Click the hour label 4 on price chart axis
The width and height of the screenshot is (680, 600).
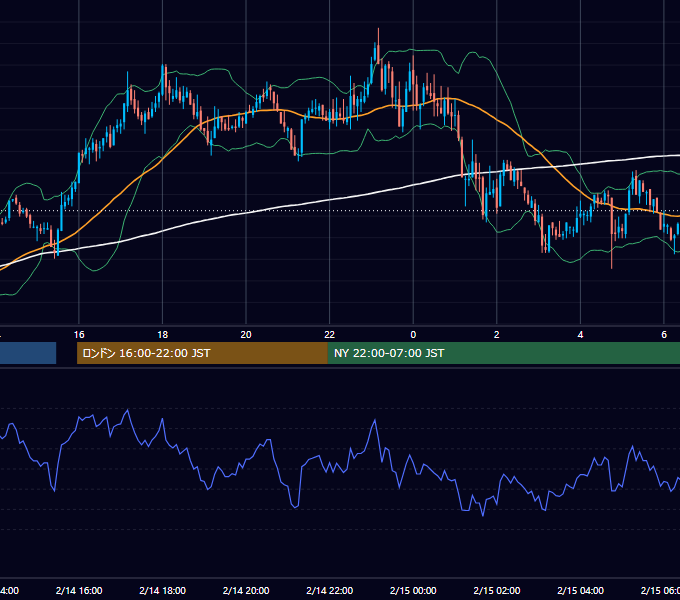580,335
